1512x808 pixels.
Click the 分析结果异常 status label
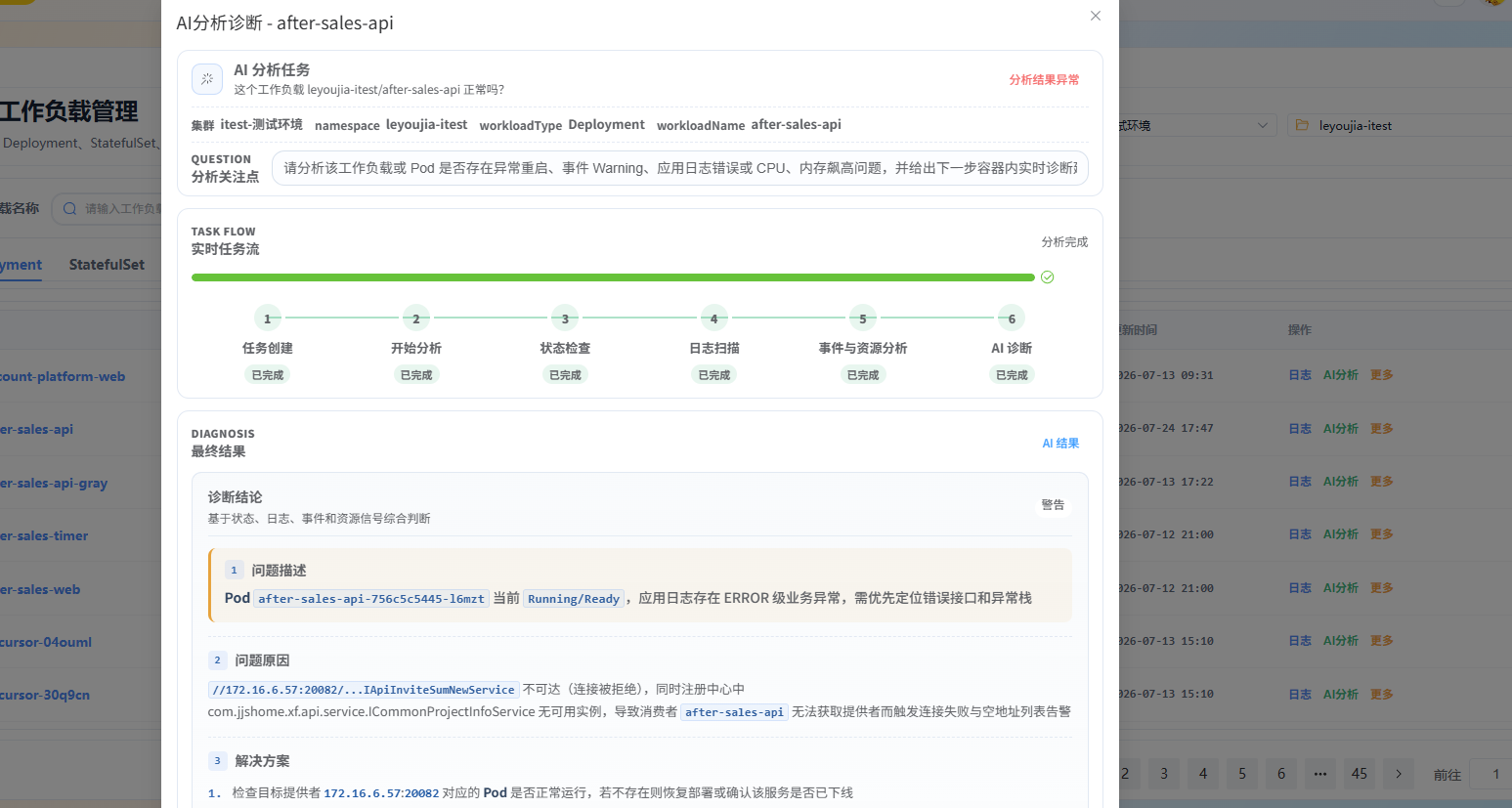tap(1044, 80)
